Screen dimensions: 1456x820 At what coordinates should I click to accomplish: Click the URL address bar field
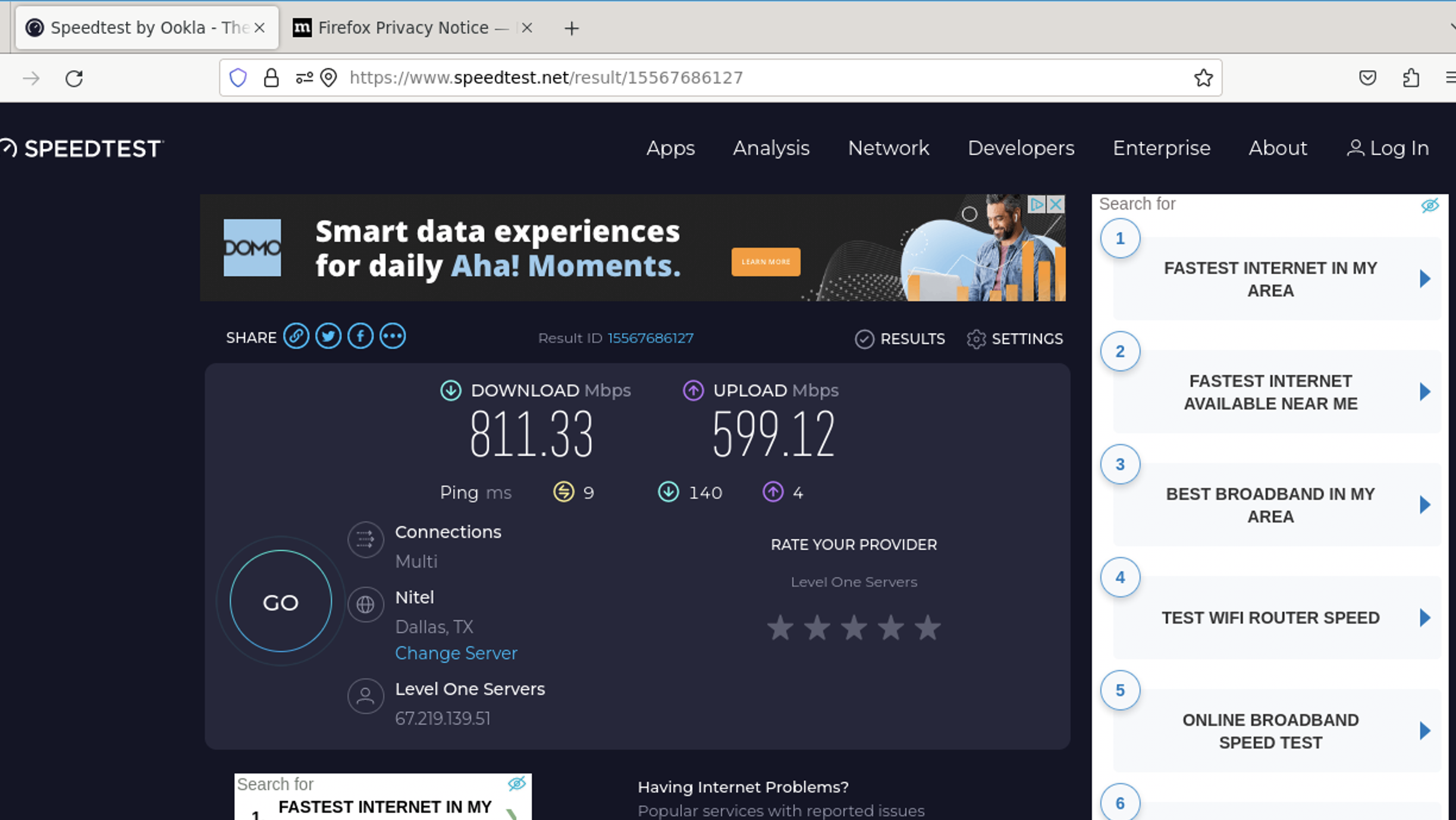[x=714, y=78]
